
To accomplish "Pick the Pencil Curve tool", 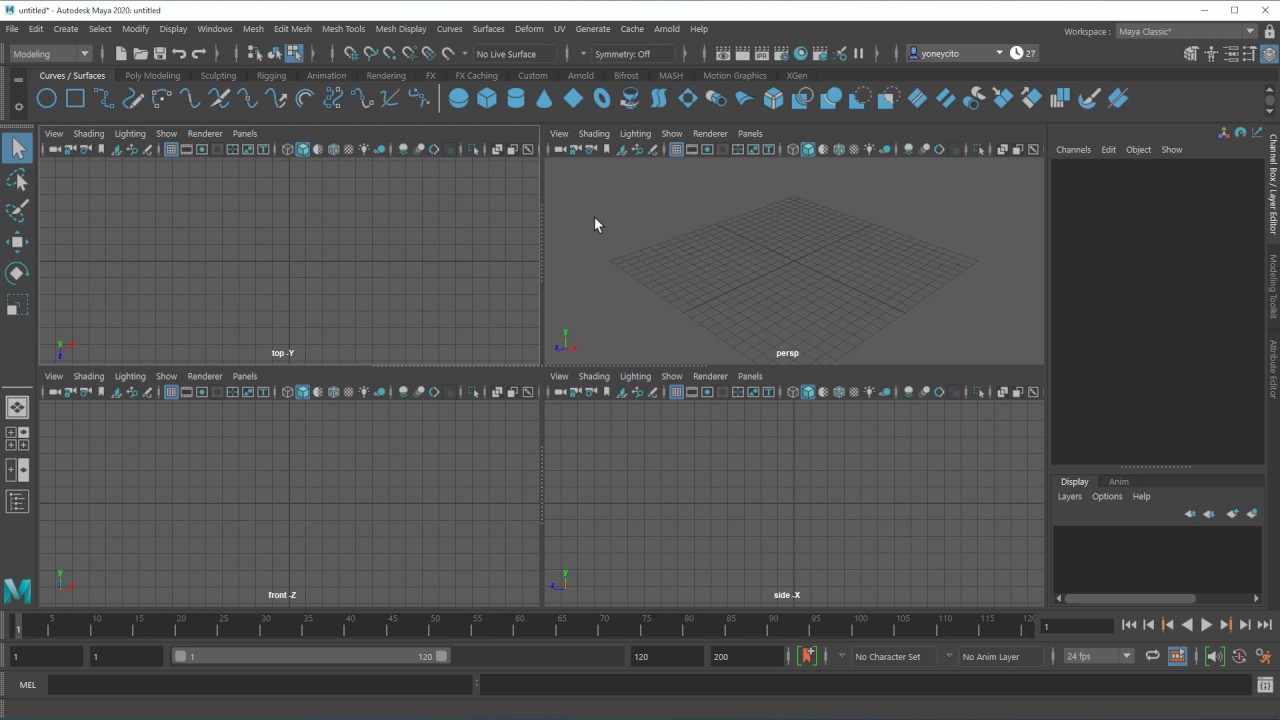I will point(133,98).
